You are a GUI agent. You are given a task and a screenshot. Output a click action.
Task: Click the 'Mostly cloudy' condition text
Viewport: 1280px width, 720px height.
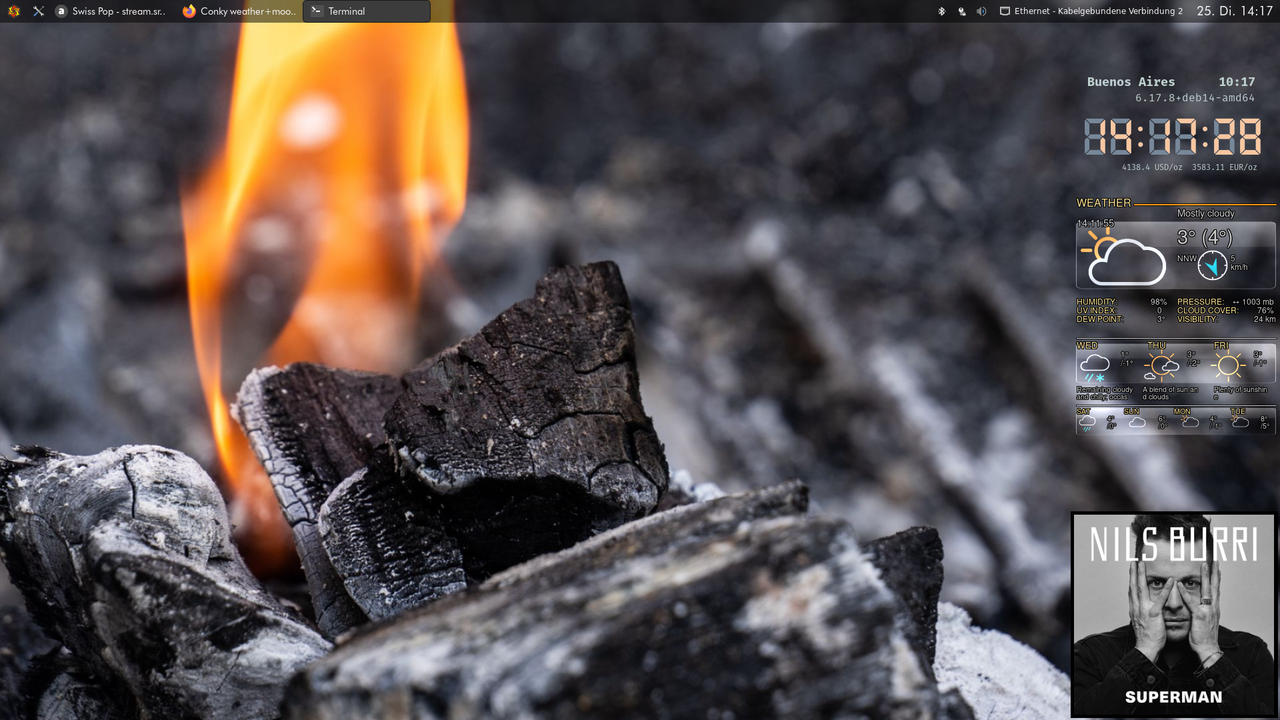pos(1206,213)
